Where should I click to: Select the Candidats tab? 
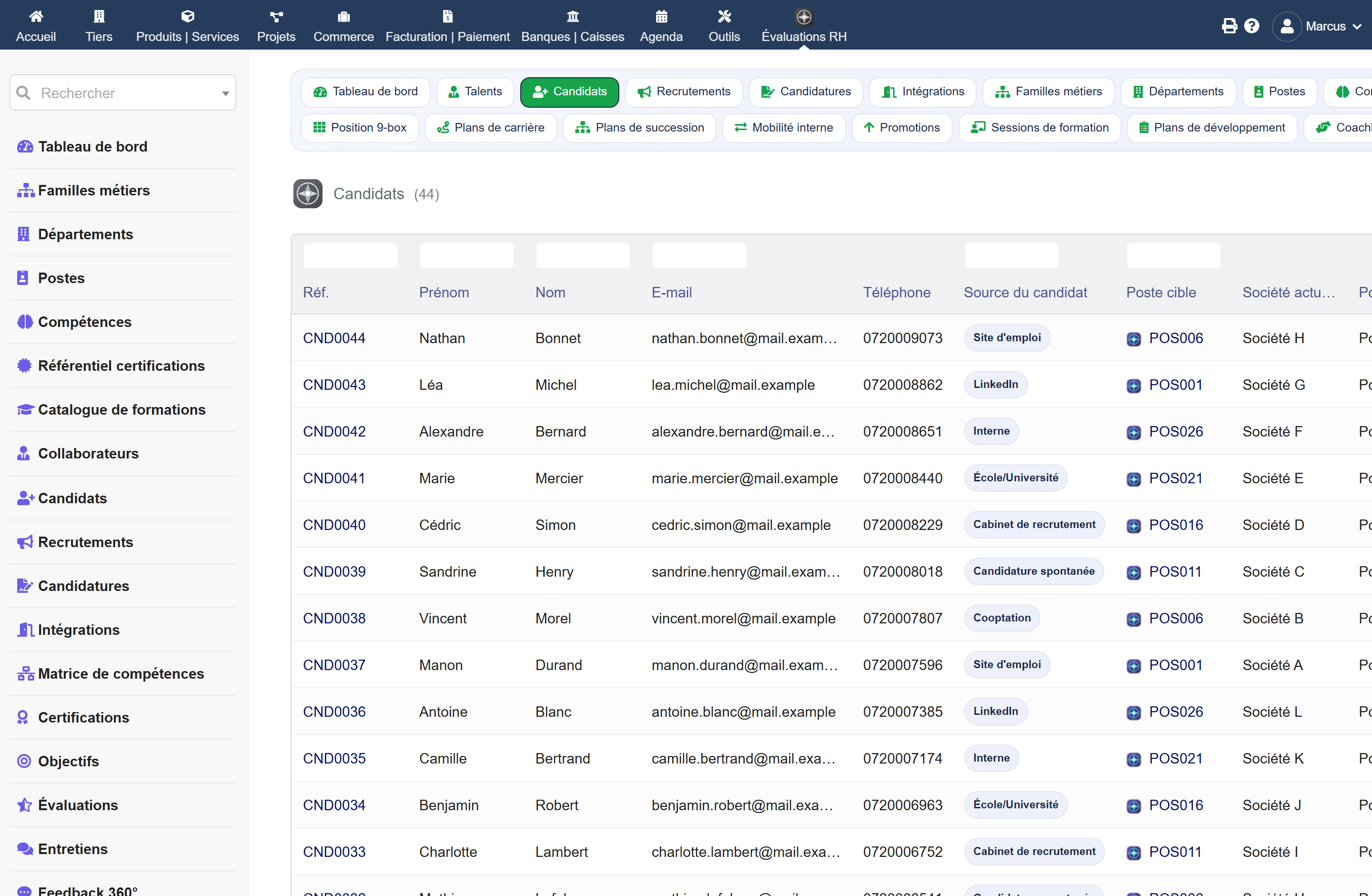pos(570,92)
